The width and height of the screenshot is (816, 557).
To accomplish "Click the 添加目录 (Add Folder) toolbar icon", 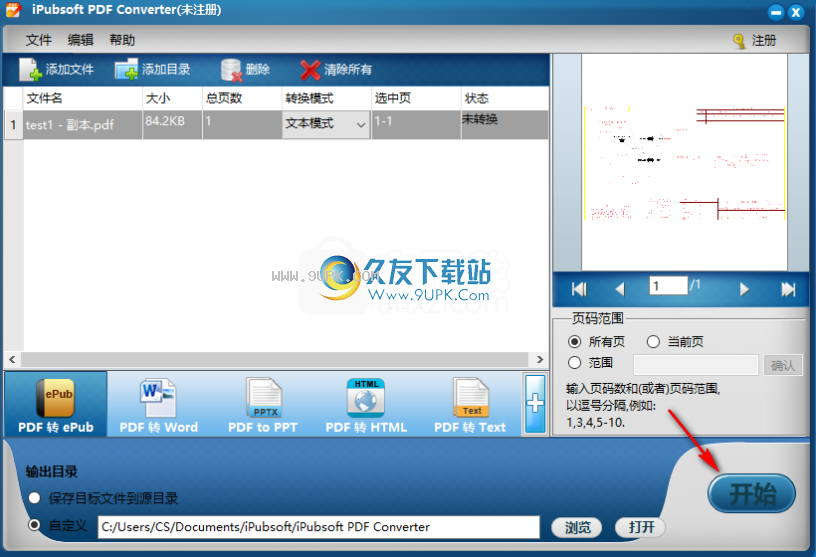I will 126,69.
